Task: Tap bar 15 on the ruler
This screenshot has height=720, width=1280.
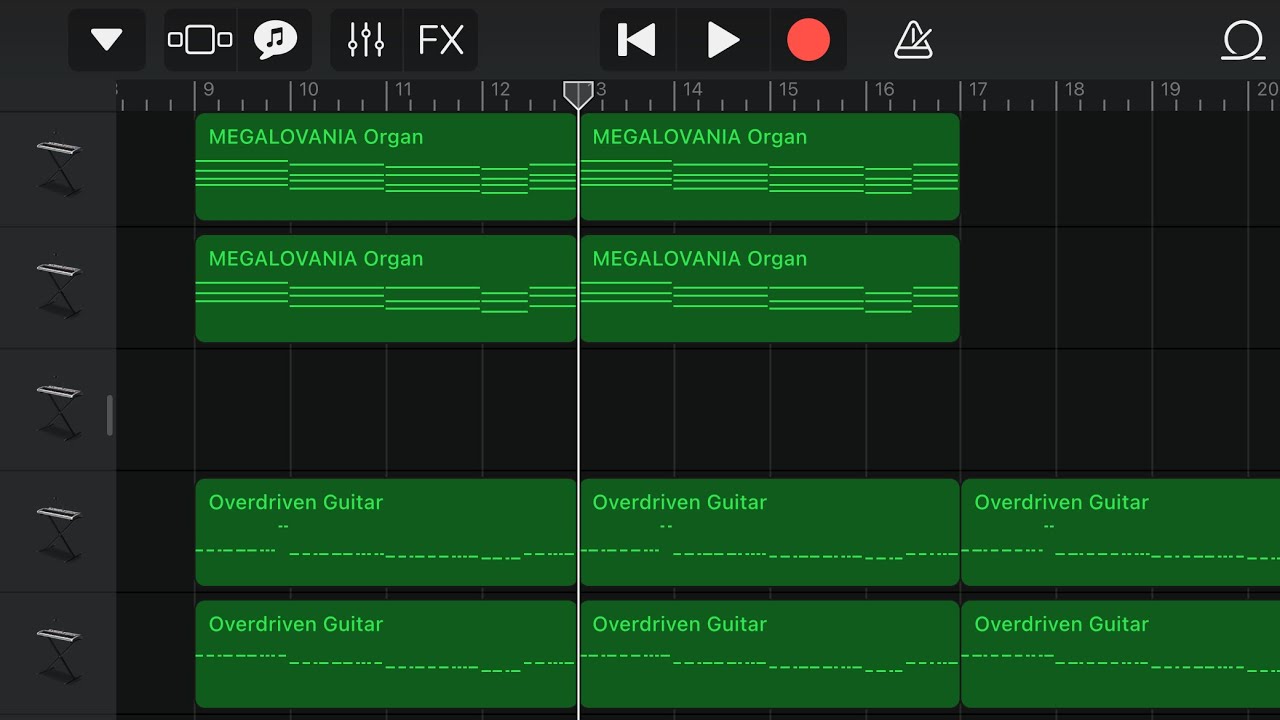Action: [x=788, y=90]
